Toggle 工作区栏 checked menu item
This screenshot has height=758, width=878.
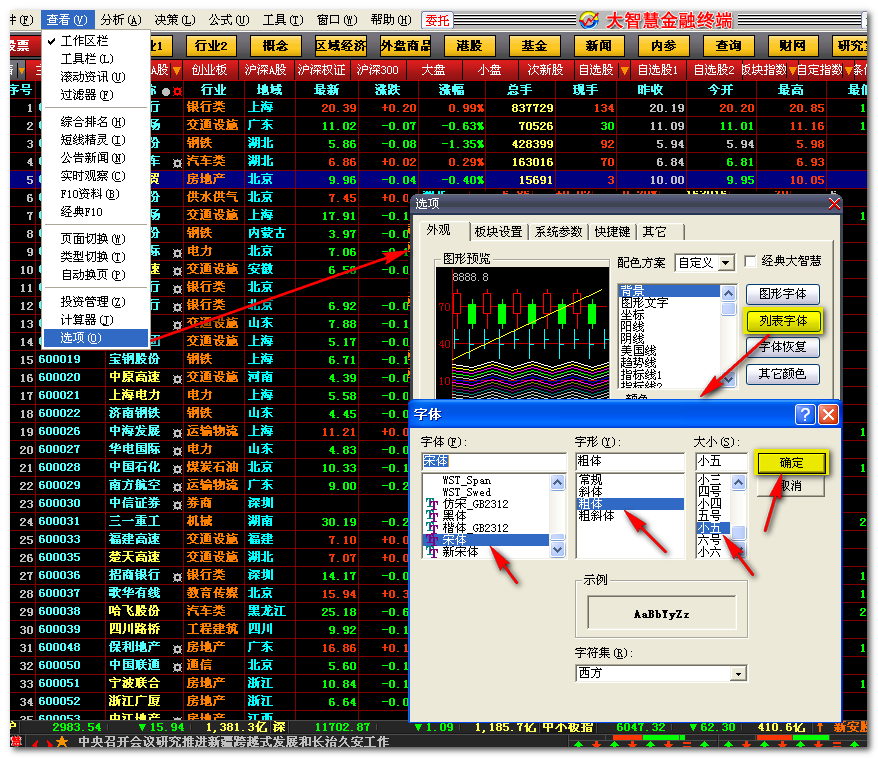click(x=84, y=40)
